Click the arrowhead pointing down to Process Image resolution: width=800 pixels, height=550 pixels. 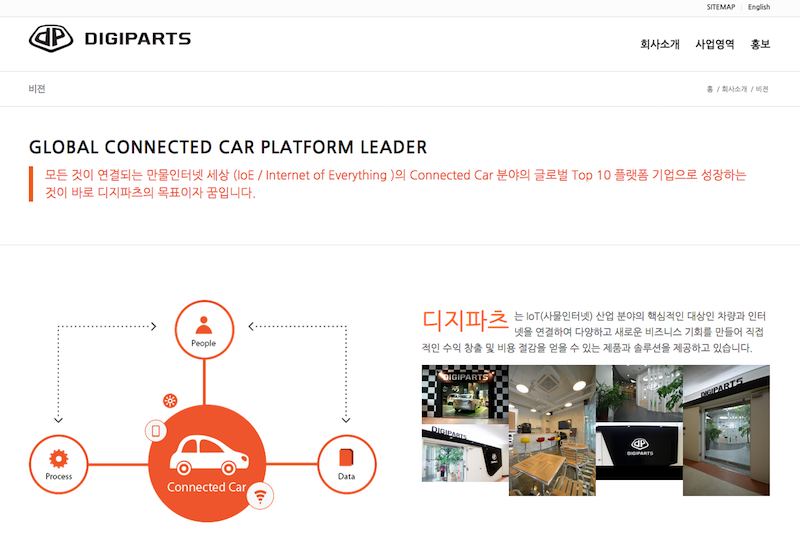(x=58, y=420)
